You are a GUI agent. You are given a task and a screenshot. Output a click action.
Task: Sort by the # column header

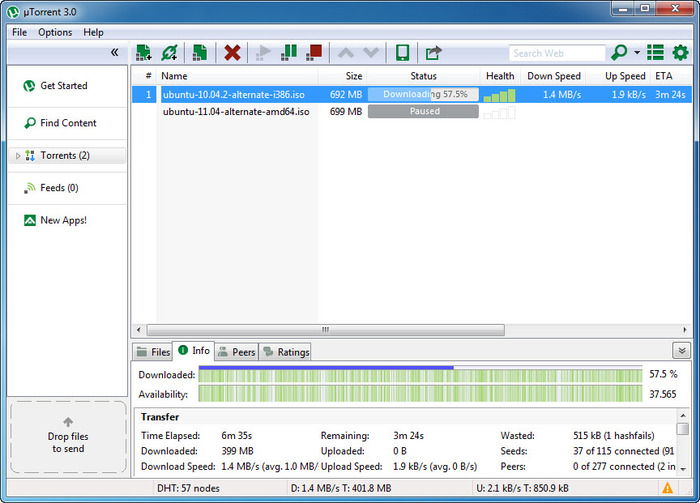point(148,76)
